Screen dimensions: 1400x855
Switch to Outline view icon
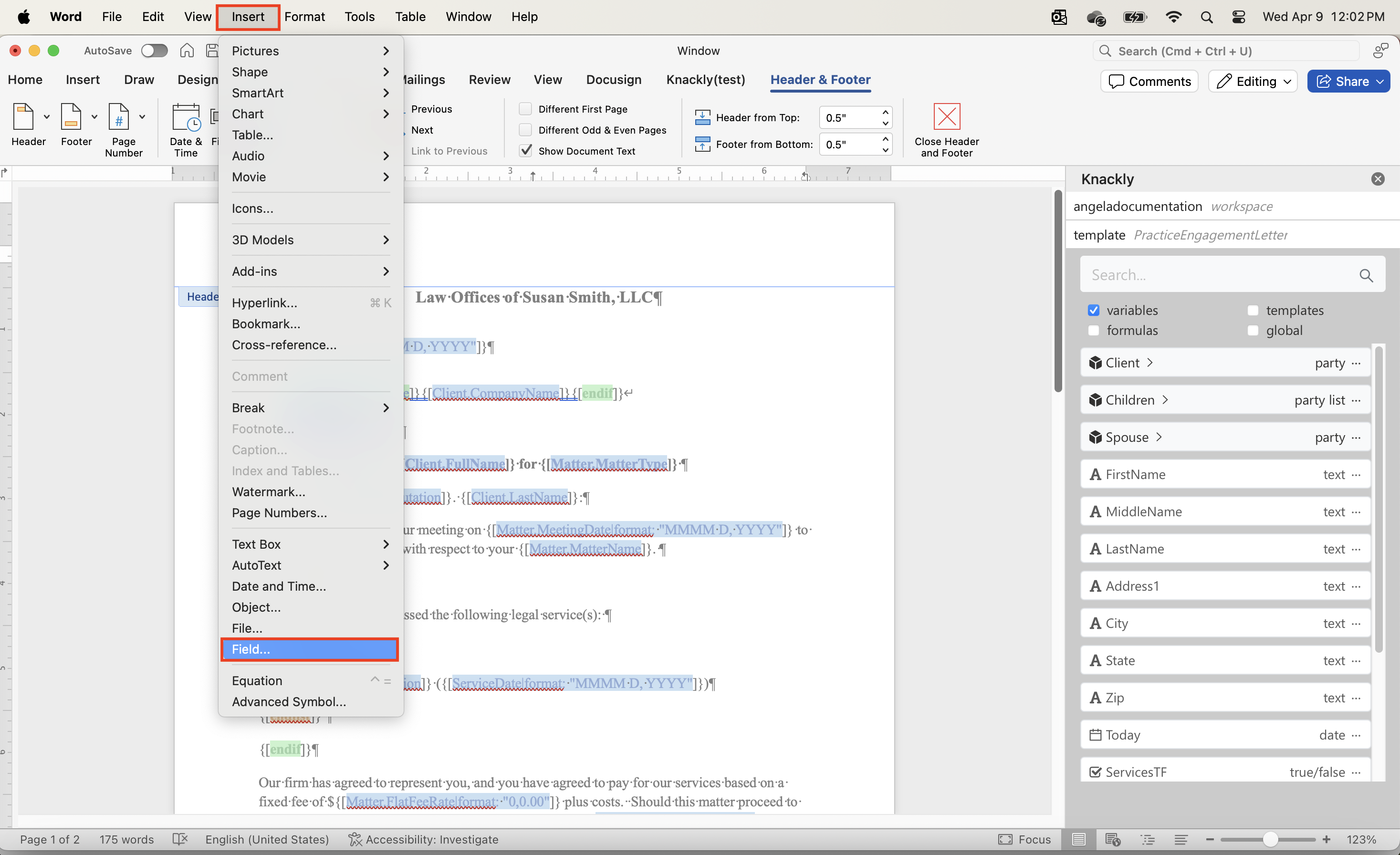[x=1147, y=840]
